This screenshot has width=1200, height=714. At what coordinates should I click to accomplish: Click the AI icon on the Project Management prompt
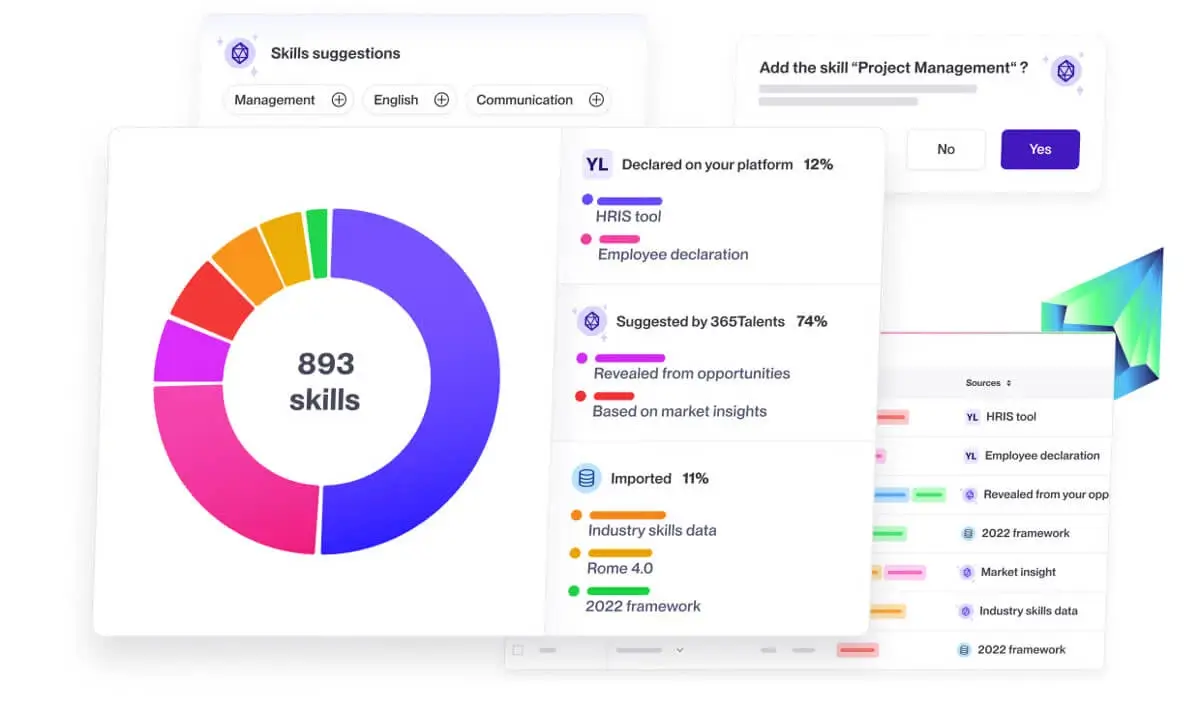pos(1066,71)
